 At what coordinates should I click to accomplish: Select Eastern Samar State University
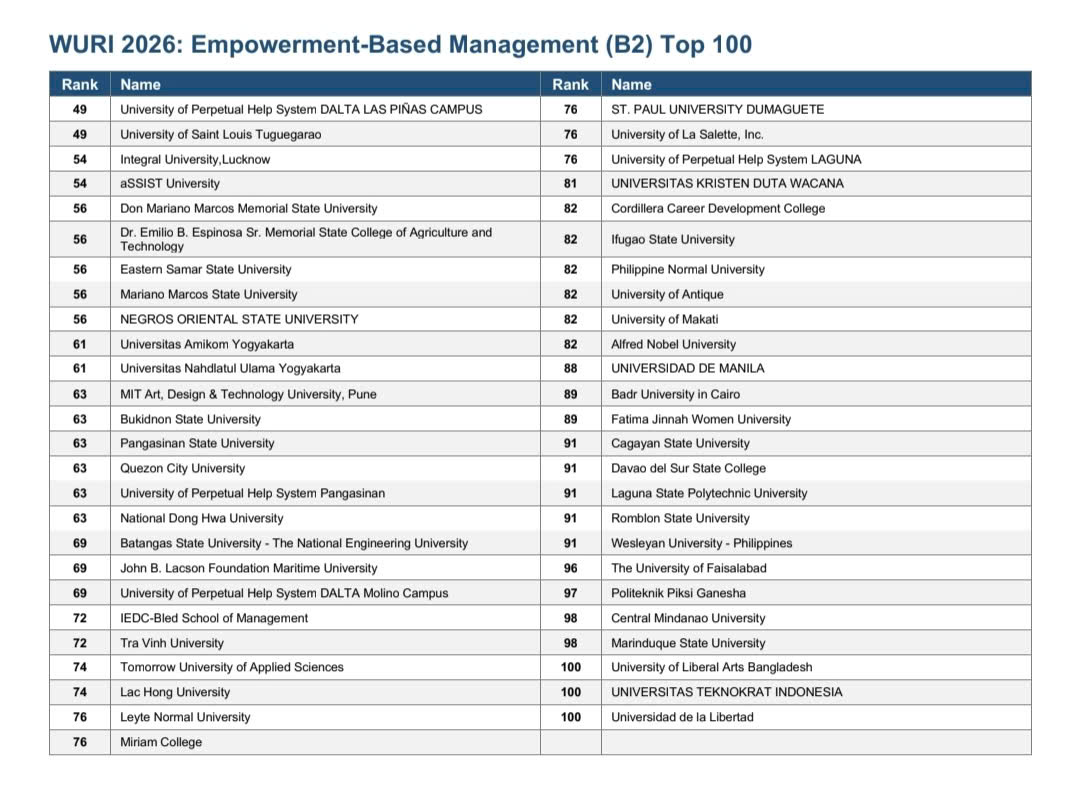click(x=205, y=269)
